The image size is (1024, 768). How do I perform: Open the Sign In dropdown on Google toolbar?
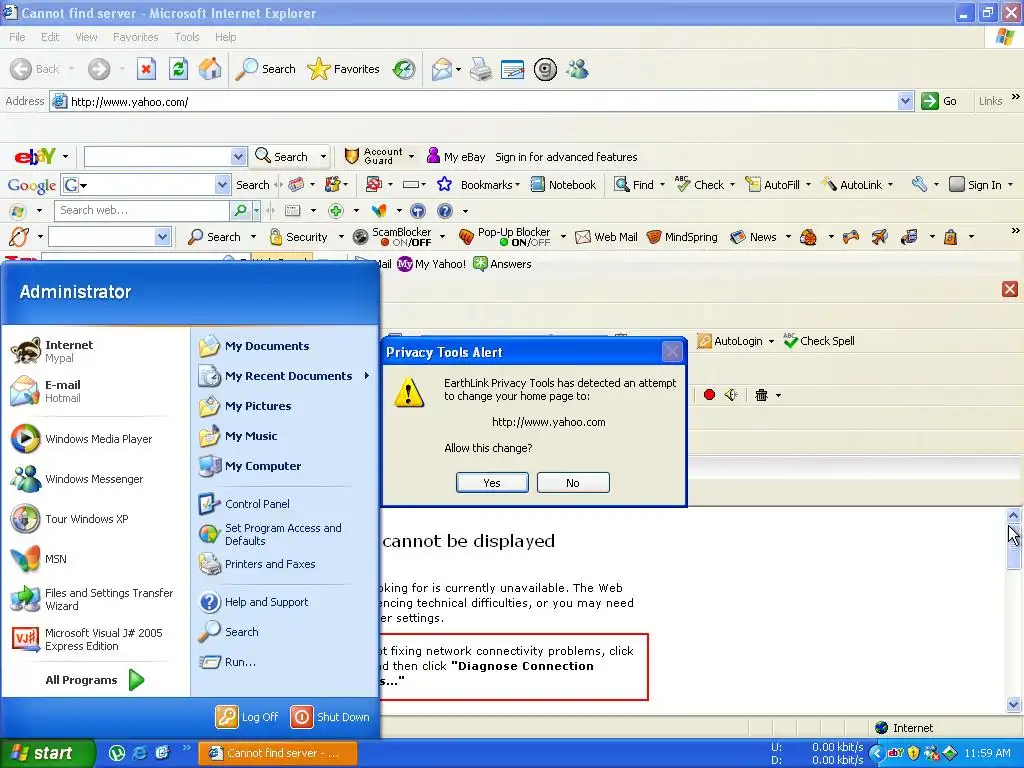pos(1011,185)
